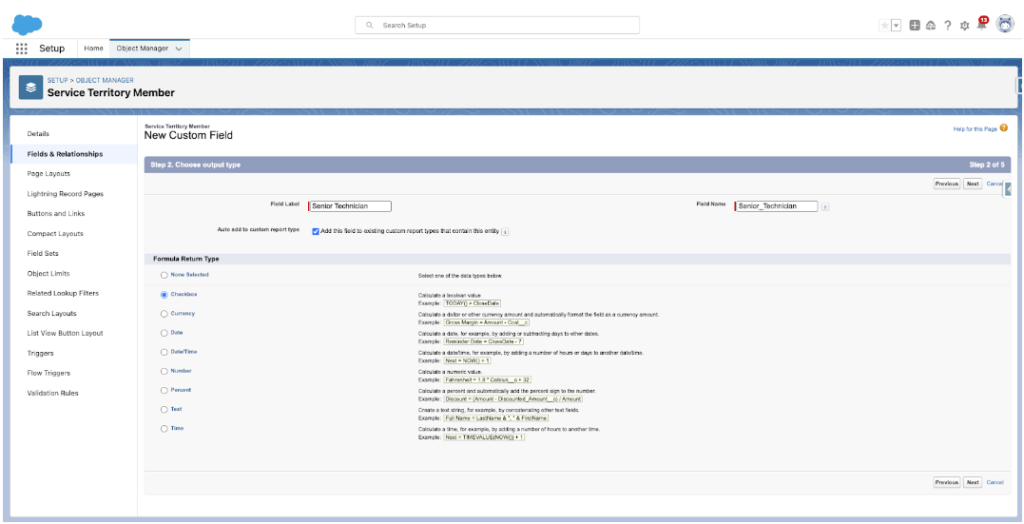Open notifications bell with badge

(x=982, y=25)
